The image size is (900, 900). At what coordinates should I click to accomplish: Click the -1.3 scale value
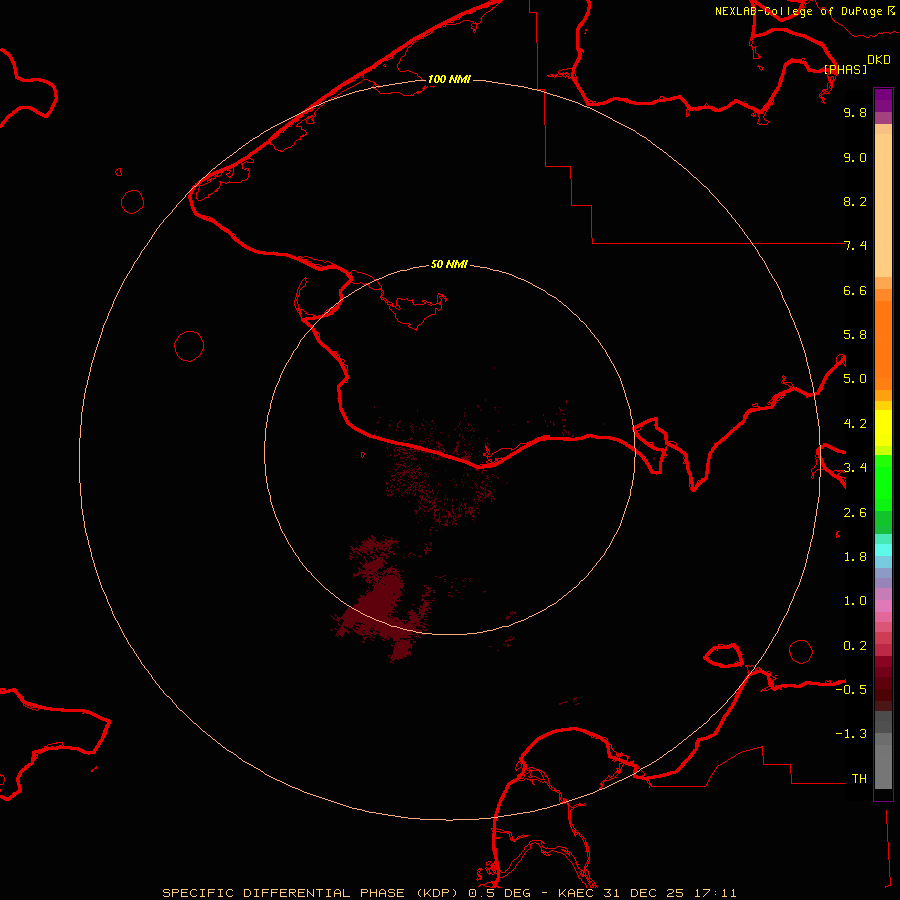851,734
